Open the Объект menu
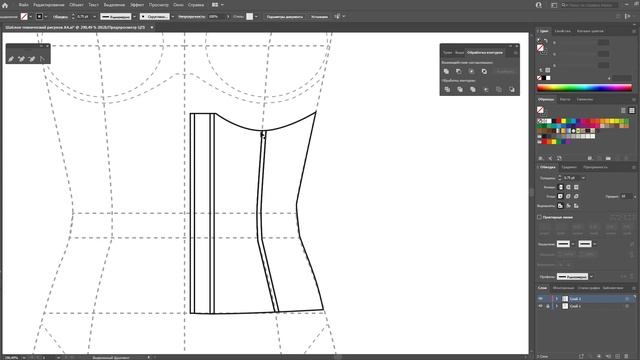This screenshot has height=360, width=640. coord(76,5)
